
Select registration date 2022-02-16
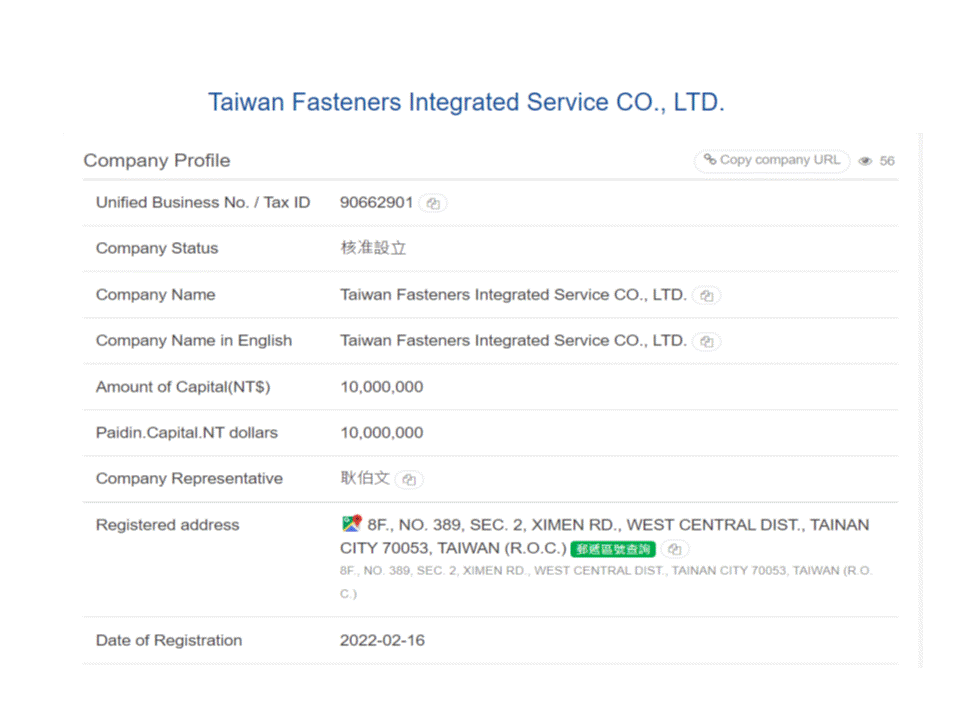382,640
